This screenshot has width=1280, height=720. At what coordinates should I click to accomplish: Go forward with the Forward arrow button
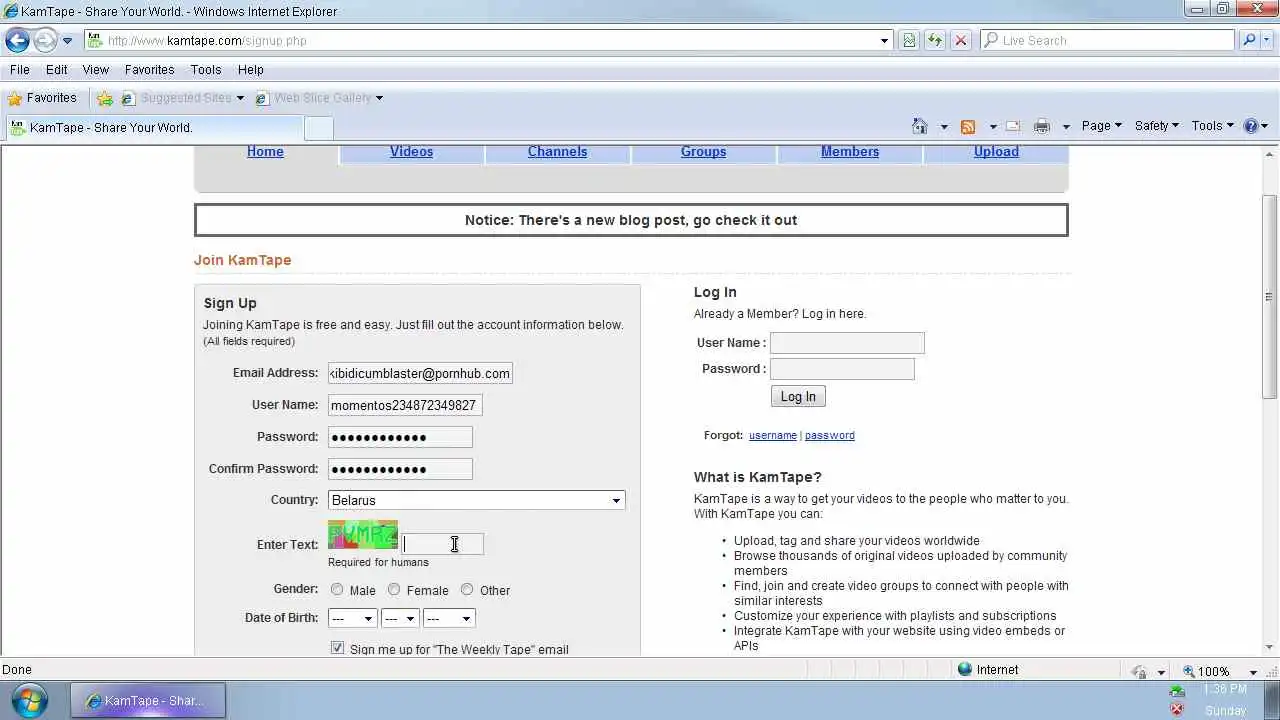pyautogui.click(x=45, y=41)
